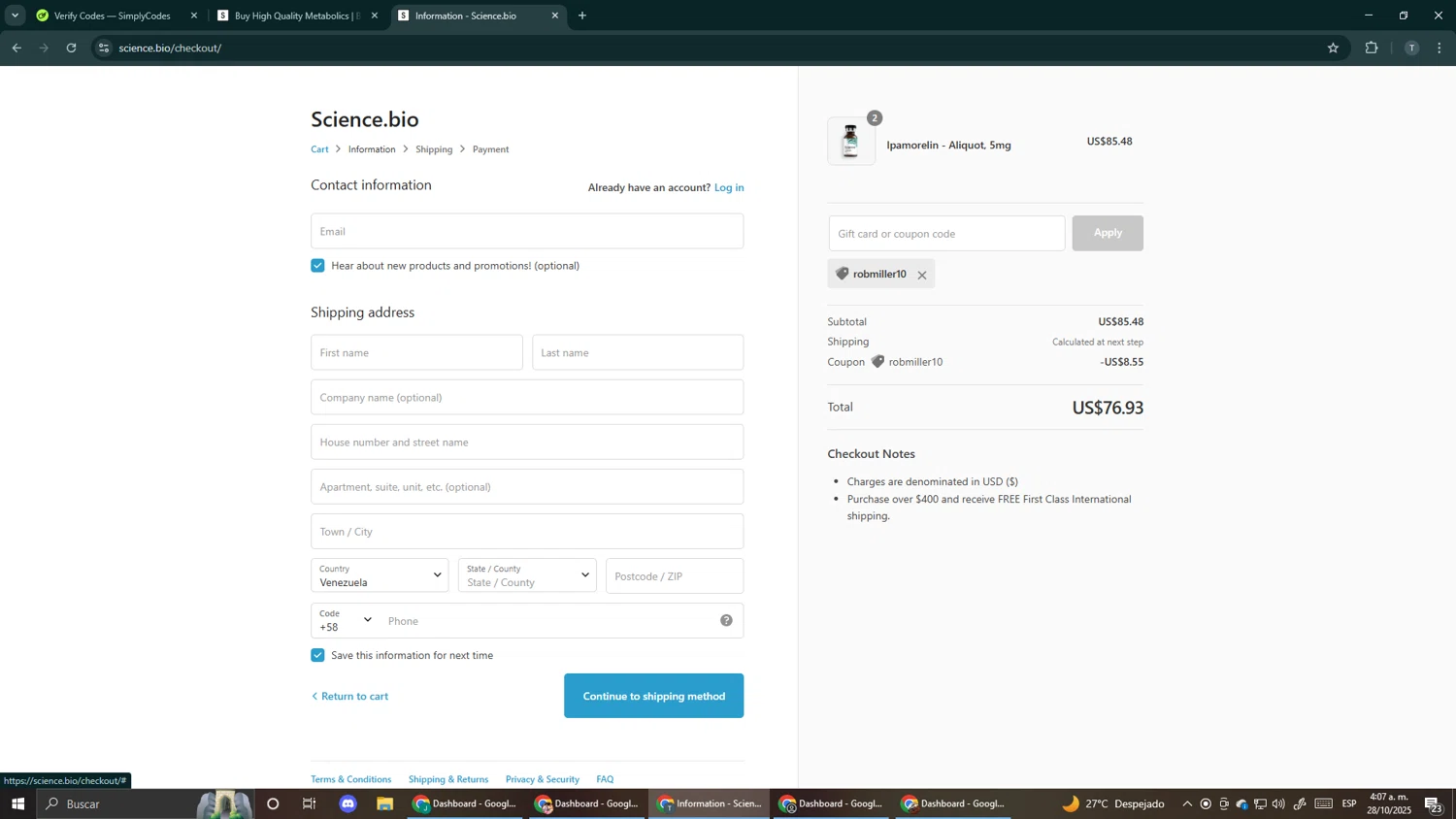Focus the First name field
The image size is (1456, 819).
416,352
